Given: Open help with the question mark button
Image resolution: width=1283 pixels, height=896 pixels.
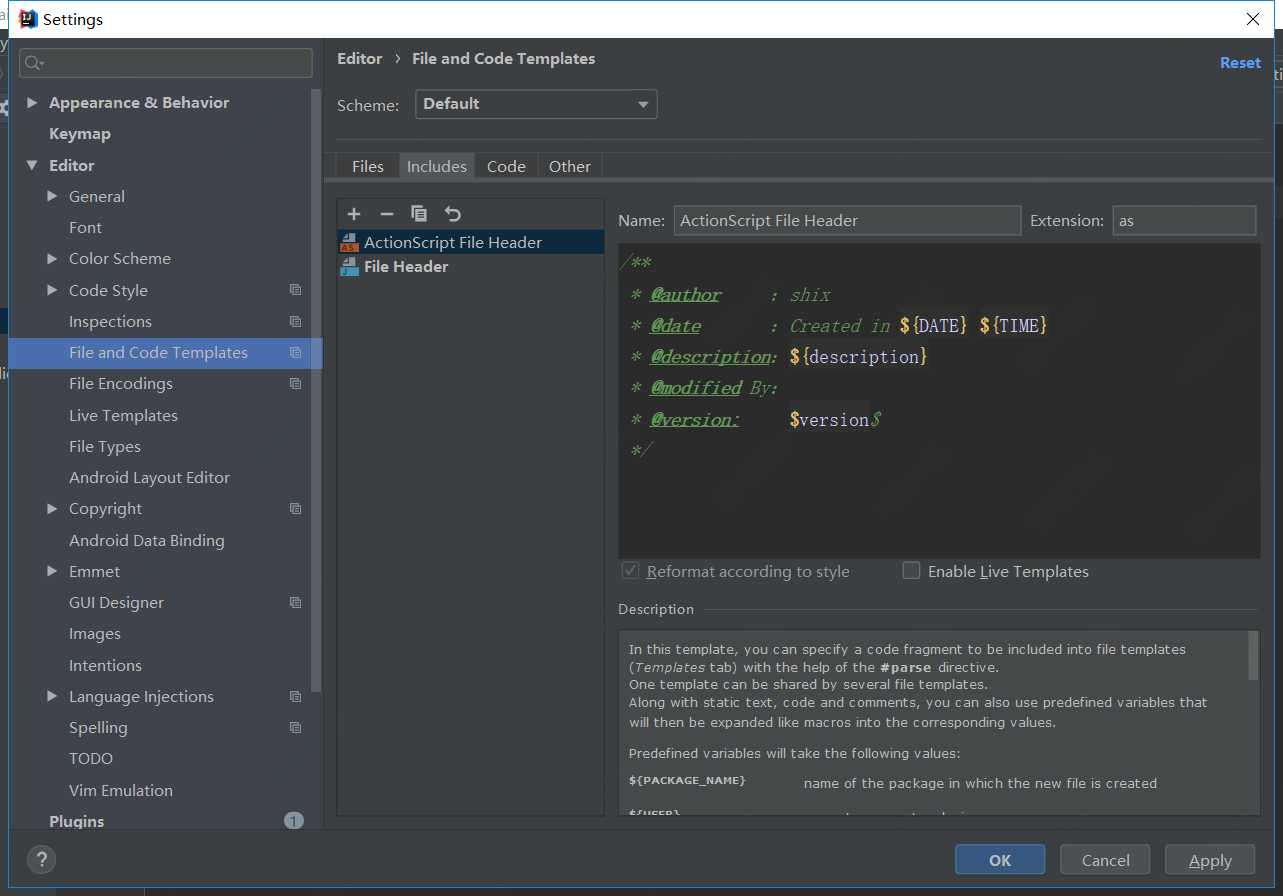Looking at the screenshot, I should [41, 859].
